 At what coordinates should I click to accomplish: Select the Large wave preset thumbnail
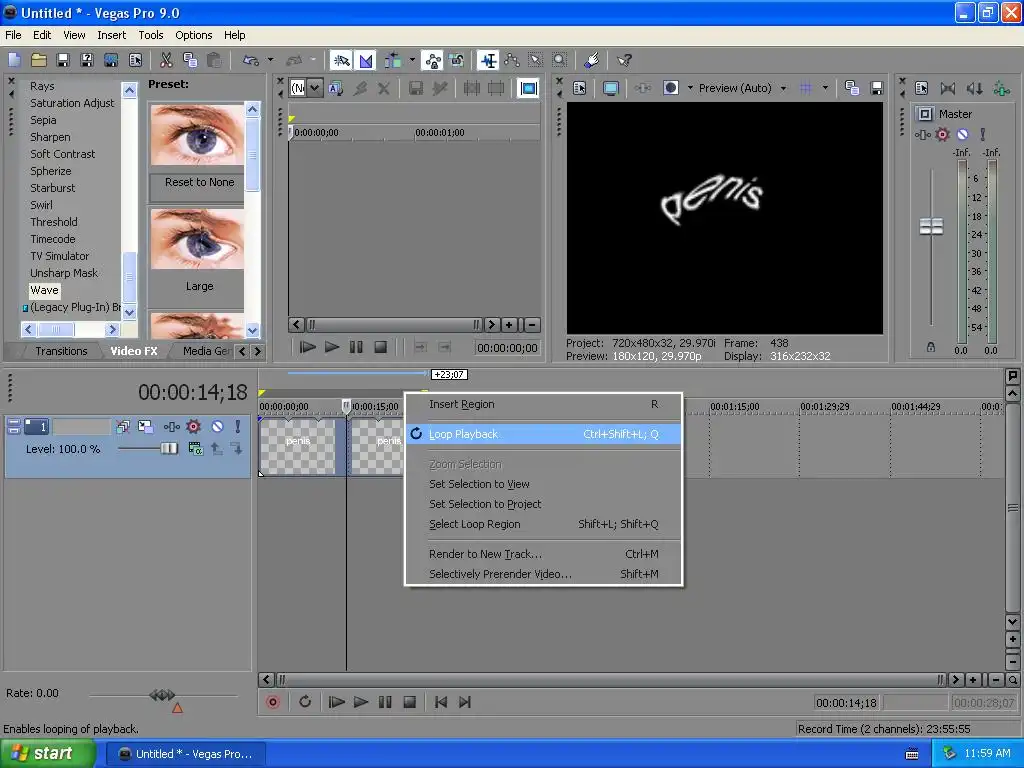click(197, 240)
